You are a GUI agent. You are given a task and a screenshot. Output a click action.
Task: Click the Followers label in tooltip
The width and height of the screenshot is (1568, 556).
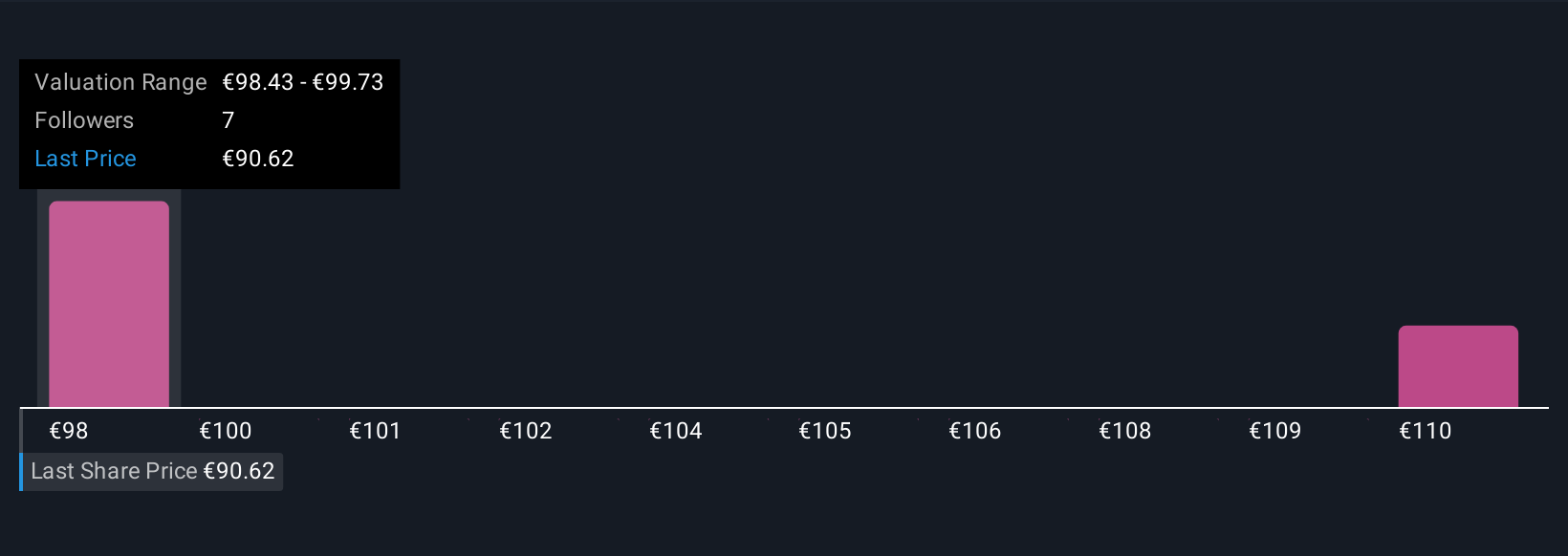tap(84, 120)
